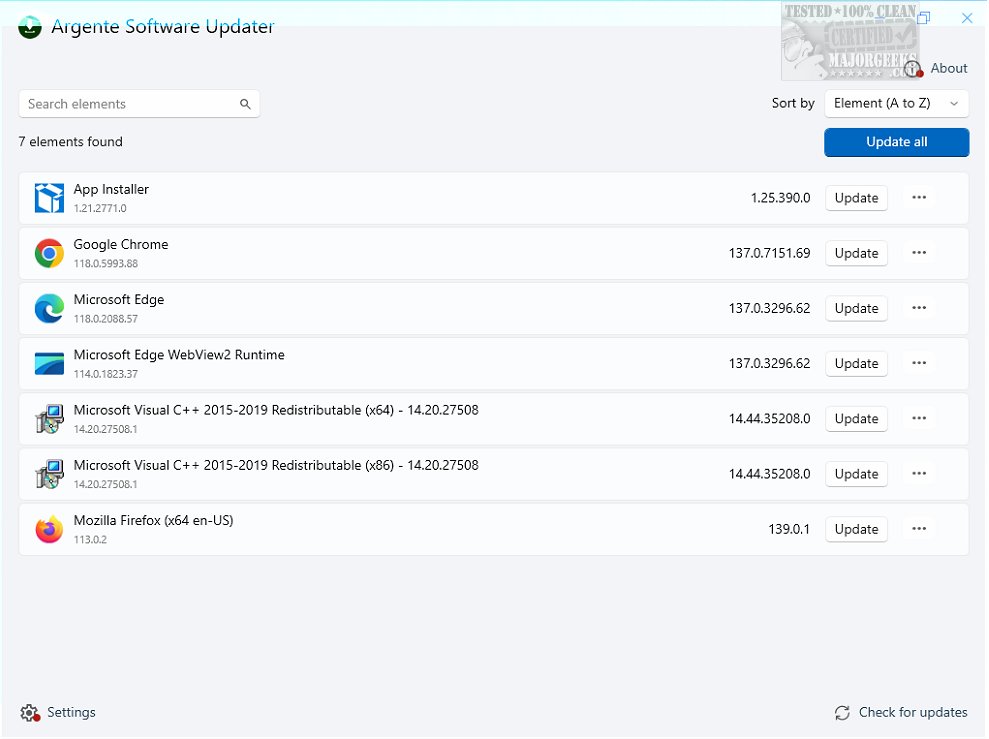Screen dimensions: 989x739
Task: Click new version 137.0.7151.69
Action: tap(770, 253)
